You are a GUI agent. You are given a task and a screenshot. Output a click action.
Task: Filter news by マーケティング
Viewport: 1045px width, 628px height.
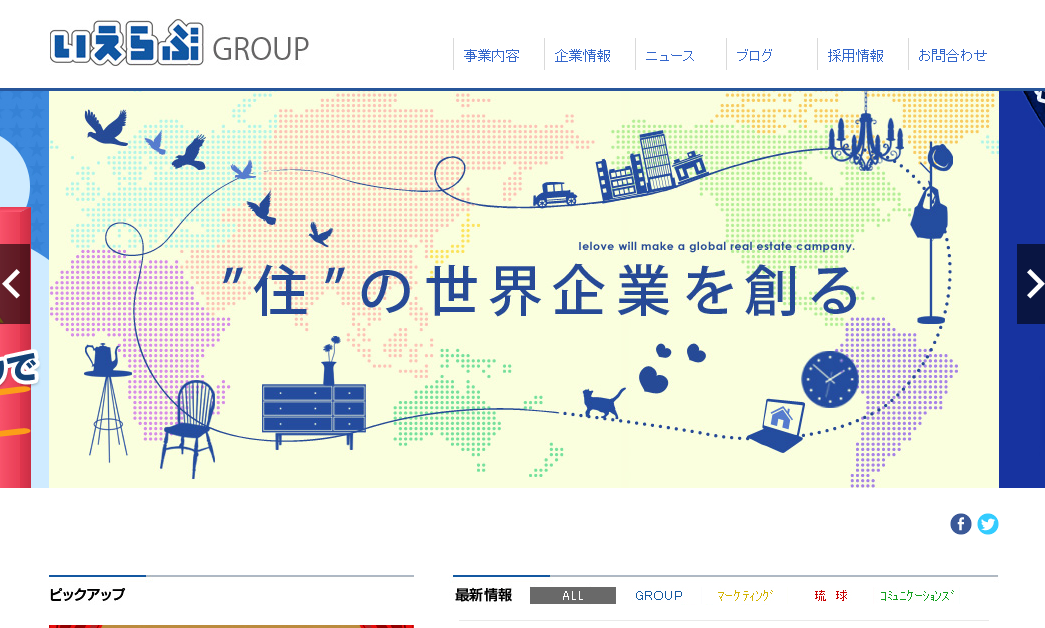pyautogui.click(x=745, y=595)
